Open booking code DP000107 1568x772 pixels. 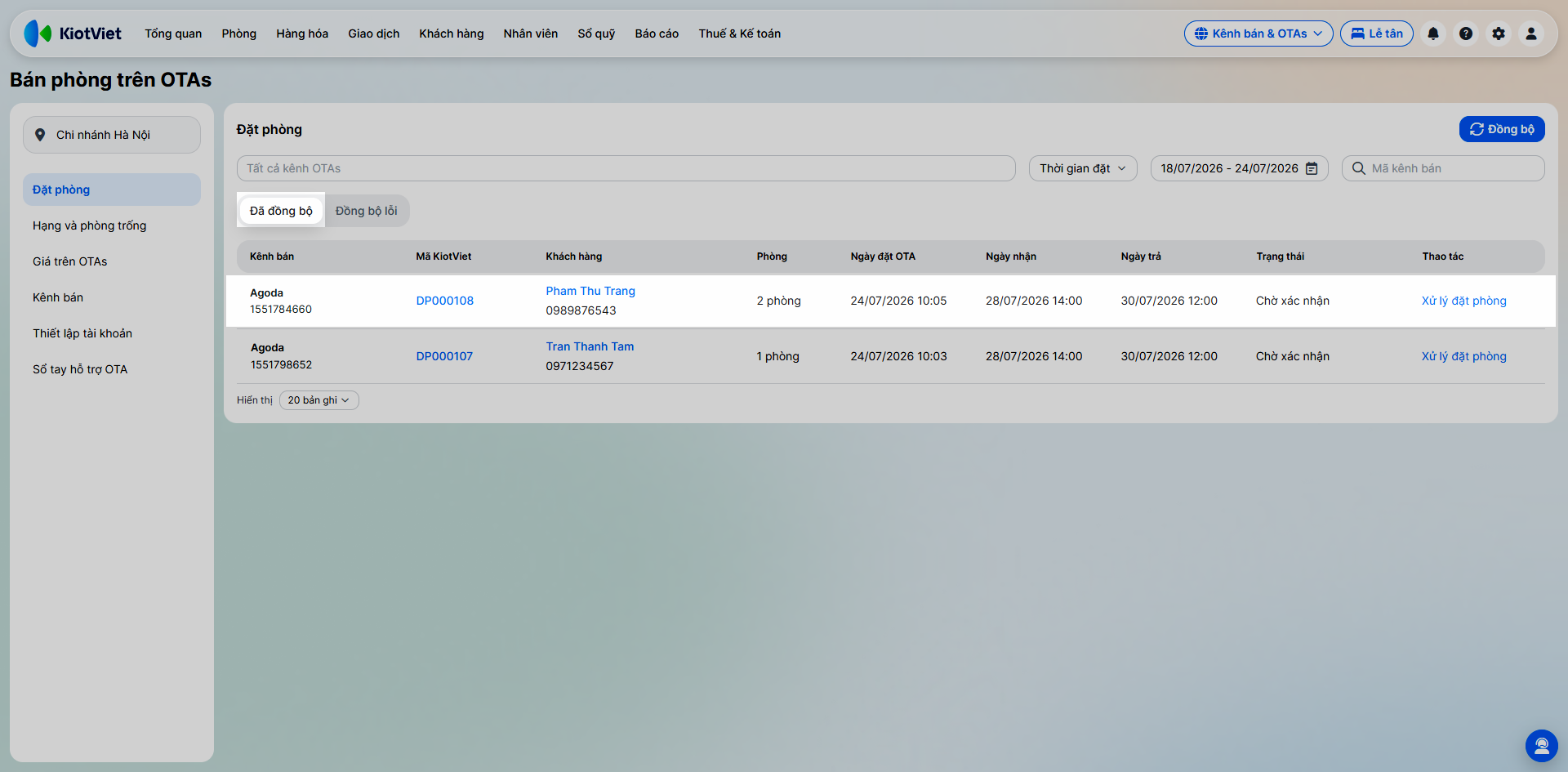click(x=444, y=356)
